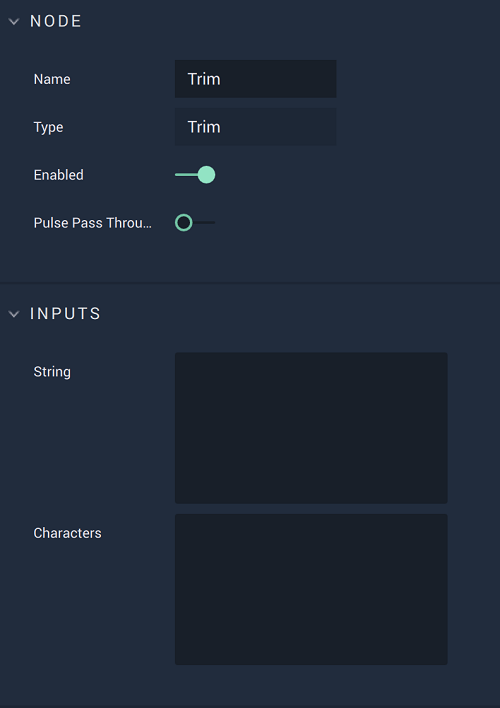The width and height of the screenshot is (500, 708).
Task: Click the Enabled label text
Action: 59,175
